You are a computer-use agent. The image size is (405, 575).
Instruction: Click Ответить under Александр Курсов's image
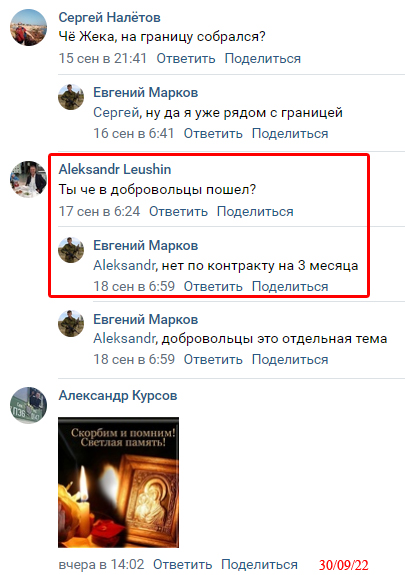pyautogui.click(x=182, y=564)
